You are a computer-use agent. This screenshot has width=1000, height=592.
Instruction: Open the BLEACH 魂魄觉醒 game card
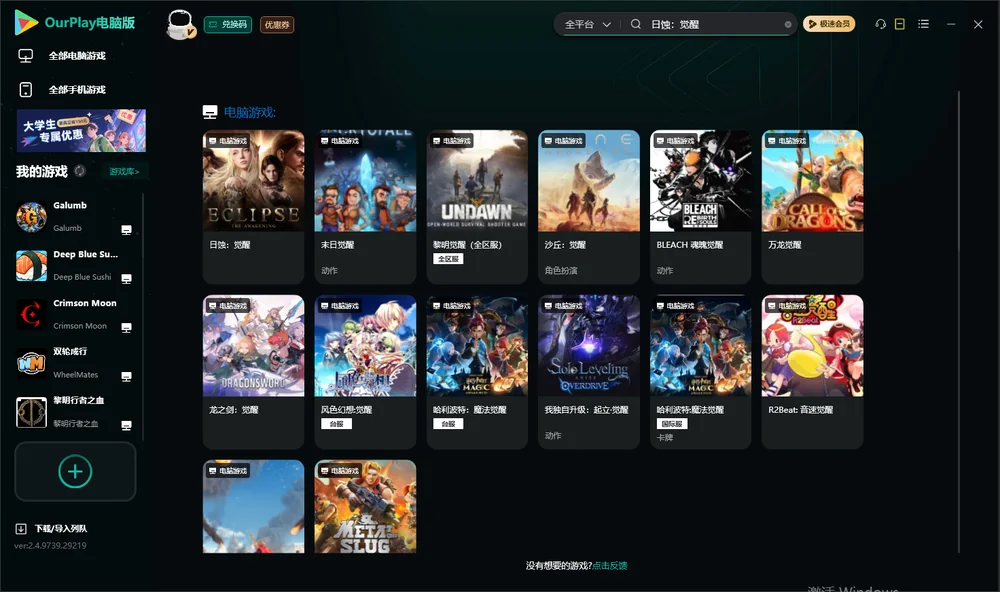pyautogui.click(x=701, y=207)
